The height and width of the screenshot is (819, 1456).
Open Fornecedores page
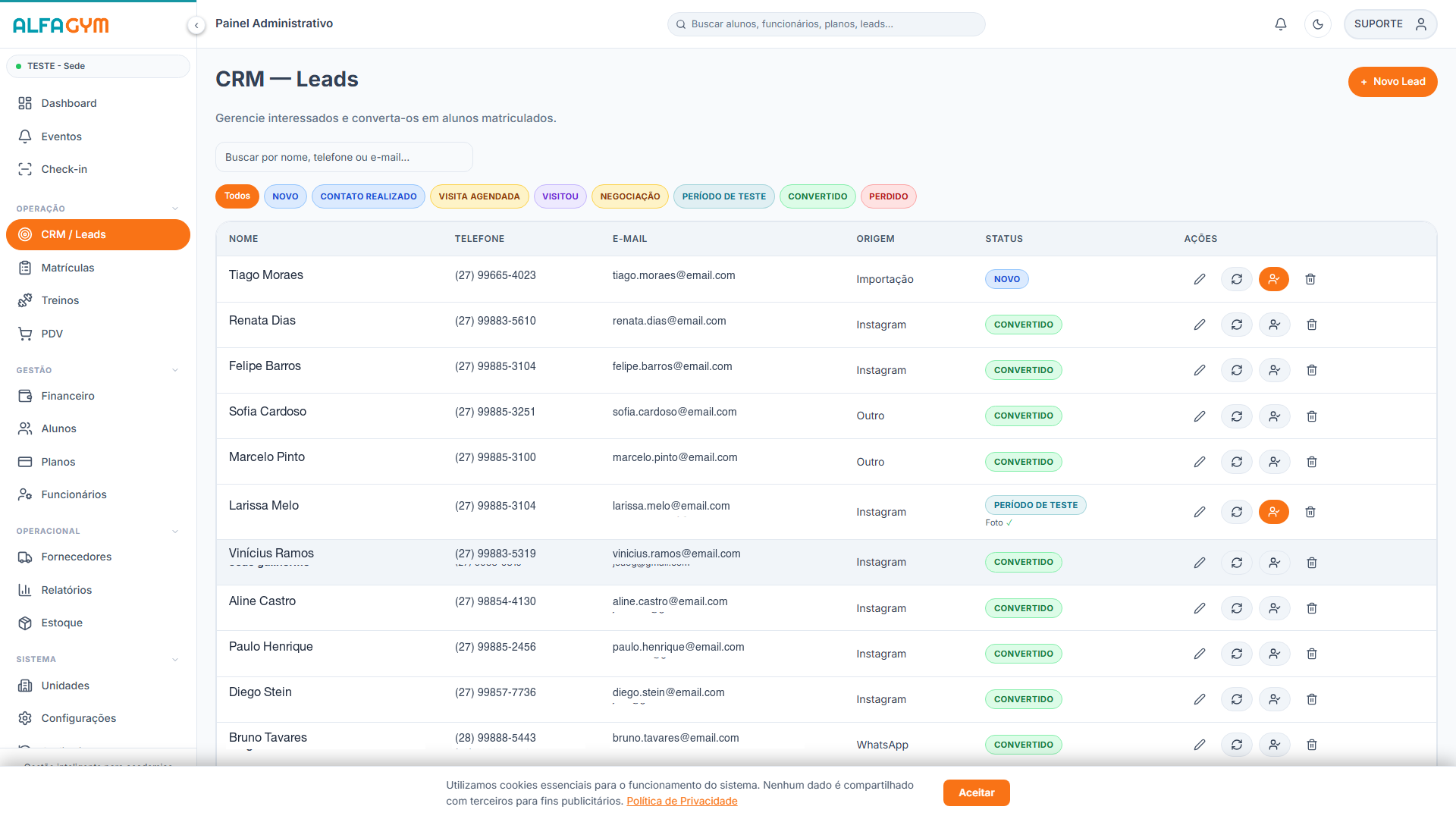tap(98, 557)
